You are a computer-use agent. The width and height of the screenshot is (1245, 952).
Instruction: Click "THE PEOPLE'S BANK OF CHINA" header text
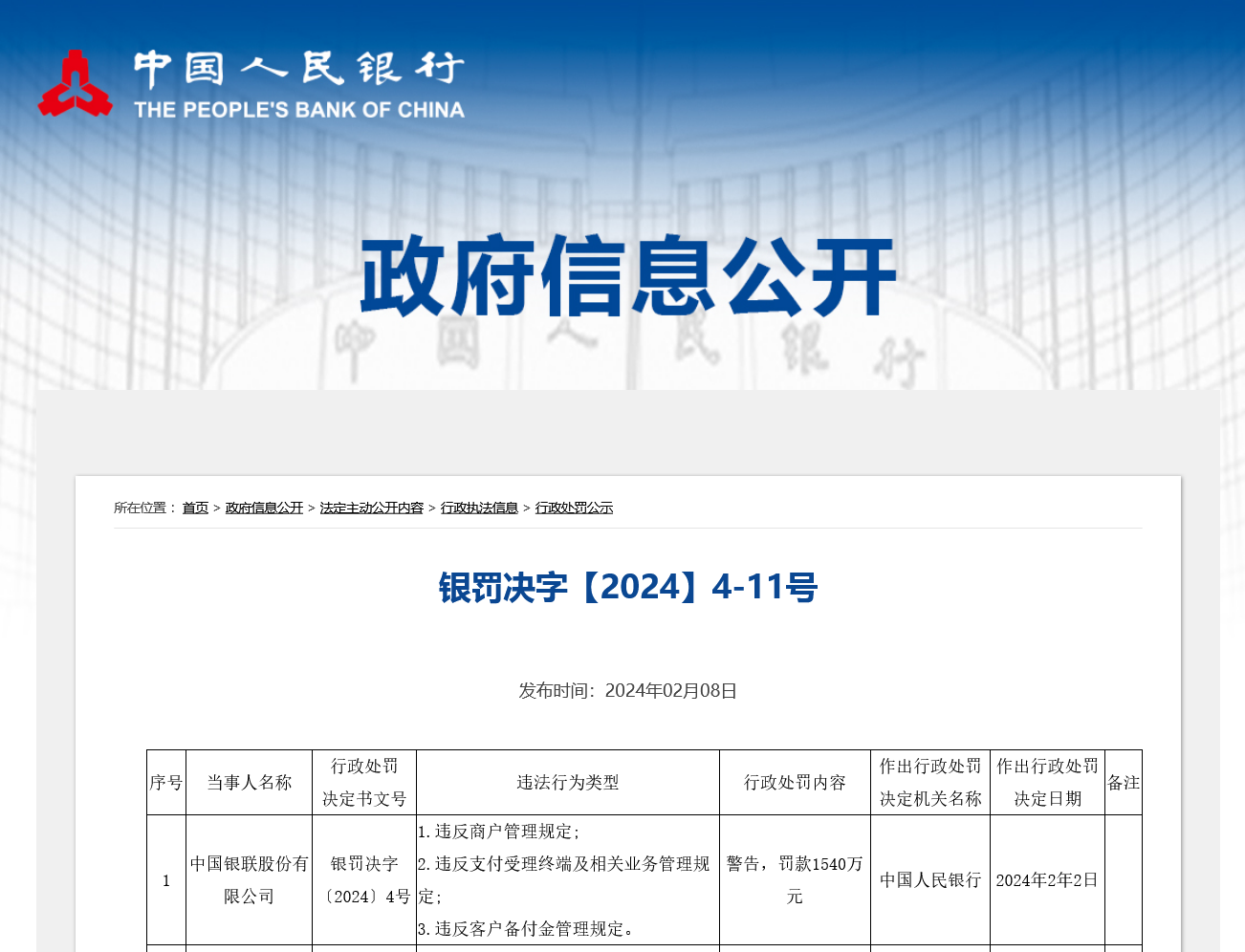coord(298,110)
